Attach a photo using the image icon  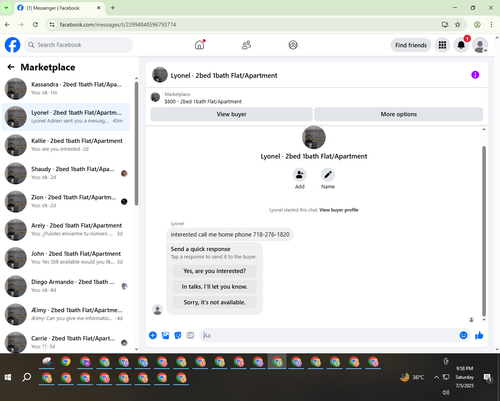pyautogui.click(x=165, y=335)
